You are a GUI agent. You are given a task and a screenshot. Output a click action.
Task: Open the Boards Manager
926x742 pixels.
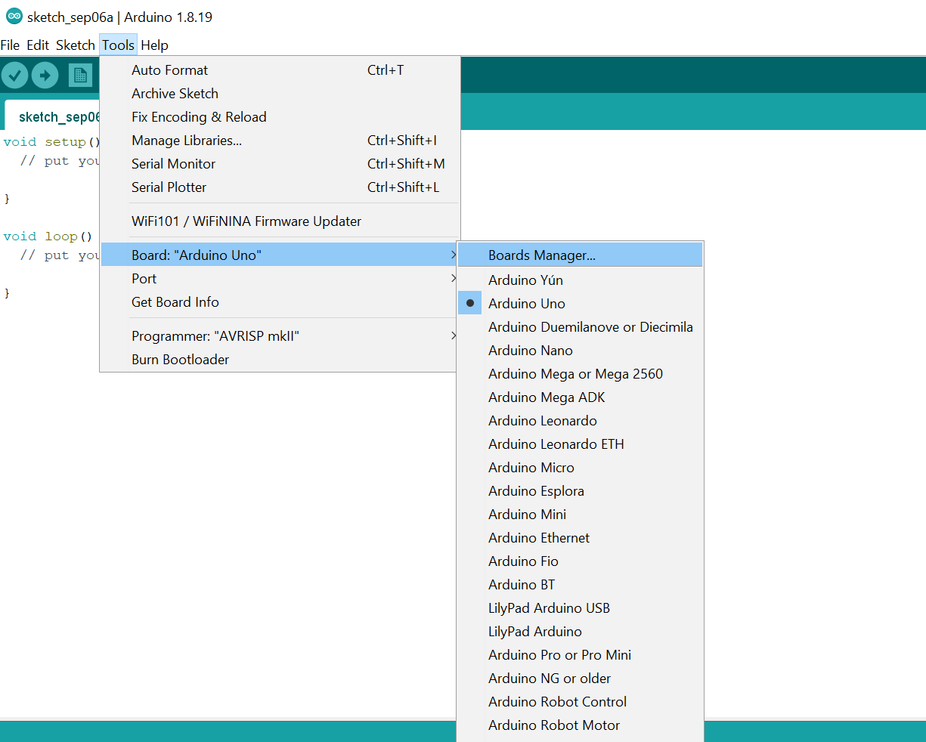click(541, 255)
